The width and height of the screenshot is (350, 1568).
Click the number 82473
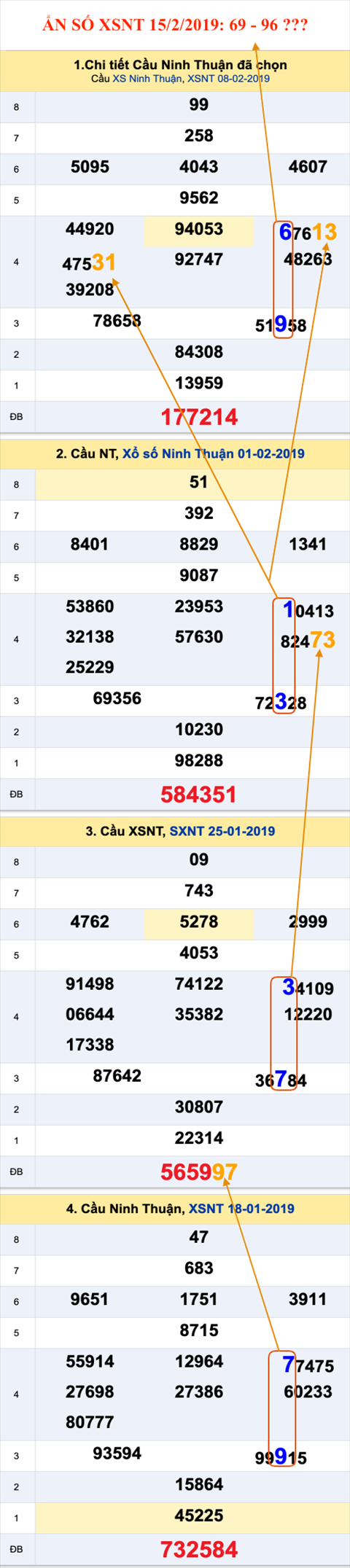click(308, 641)
